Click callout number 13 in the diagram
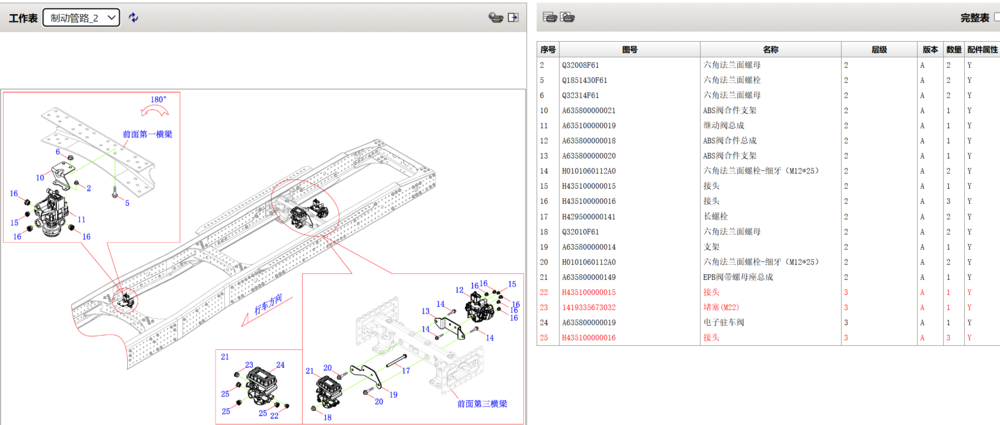 coord(426,311)
